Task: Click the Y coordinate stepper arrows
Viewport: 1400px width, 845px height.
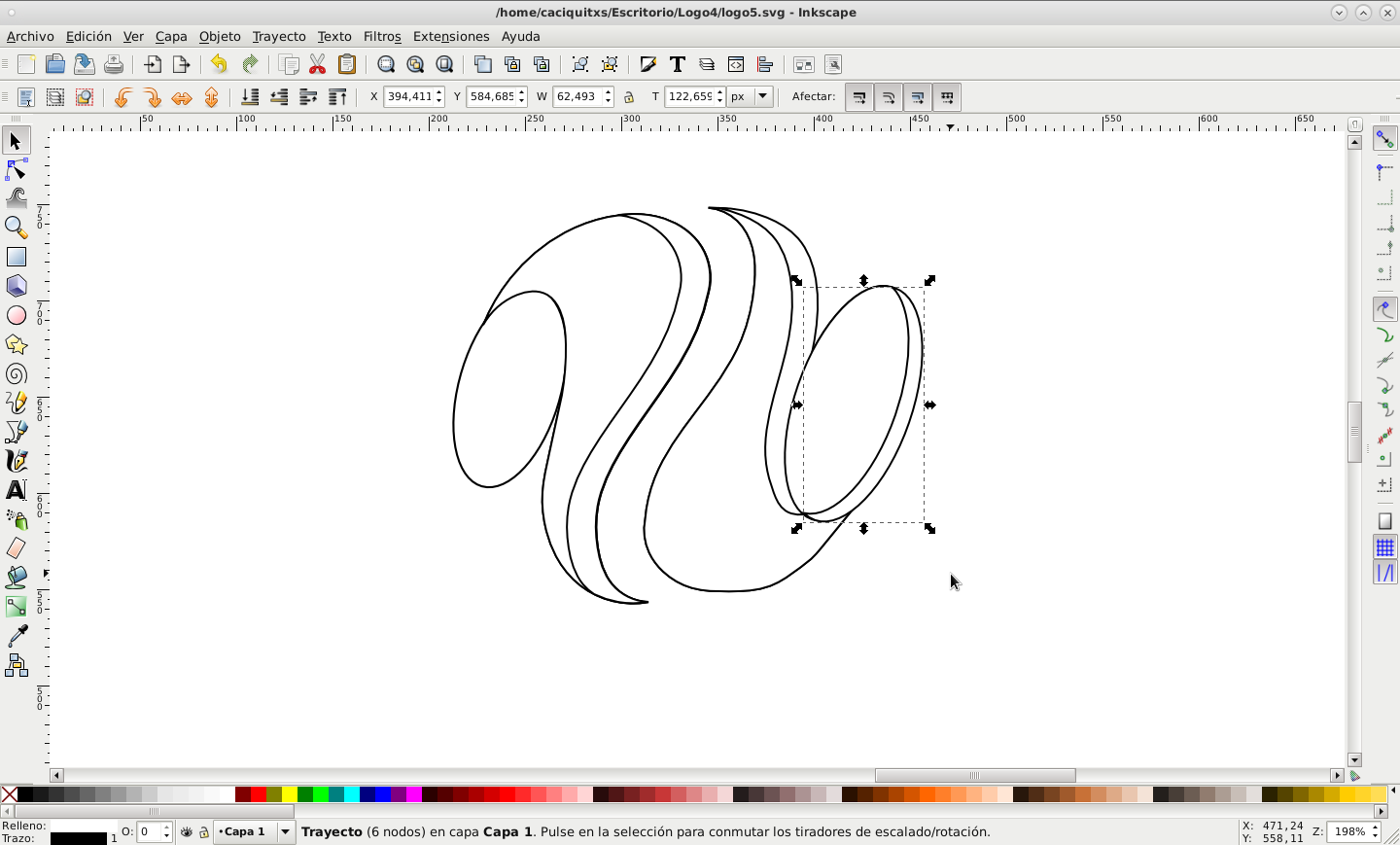Action: click(522, 97)
